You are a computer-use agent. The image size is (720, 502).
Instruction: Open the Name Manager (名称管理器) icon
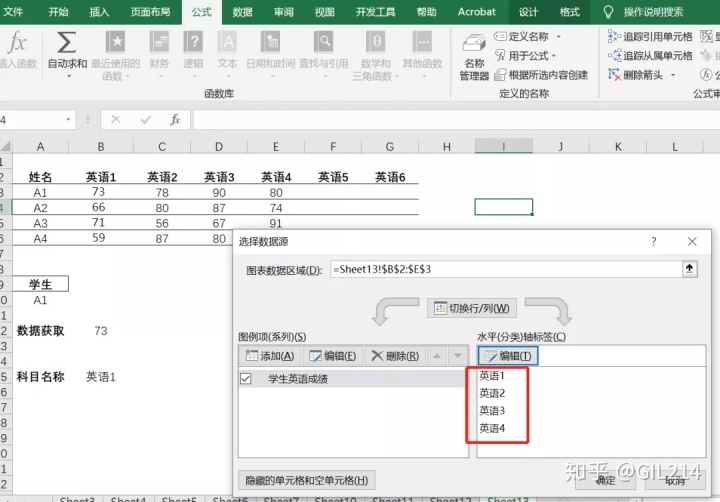click(x=474, y=44)
